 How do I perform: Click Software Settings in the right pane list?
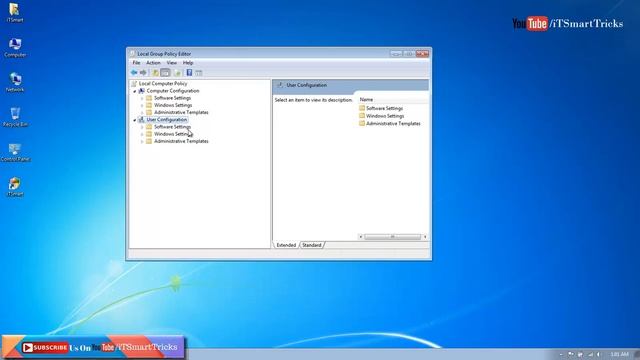click(384, 108)
